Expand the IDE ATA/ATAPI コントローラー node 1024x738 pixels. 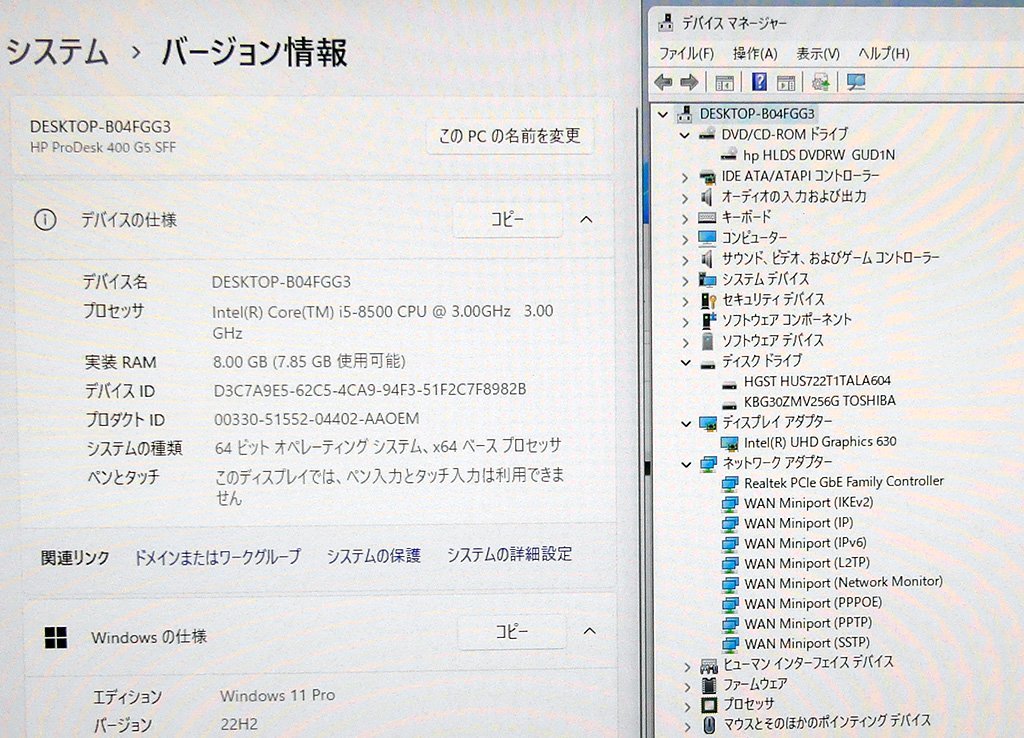tap(684, 178)
